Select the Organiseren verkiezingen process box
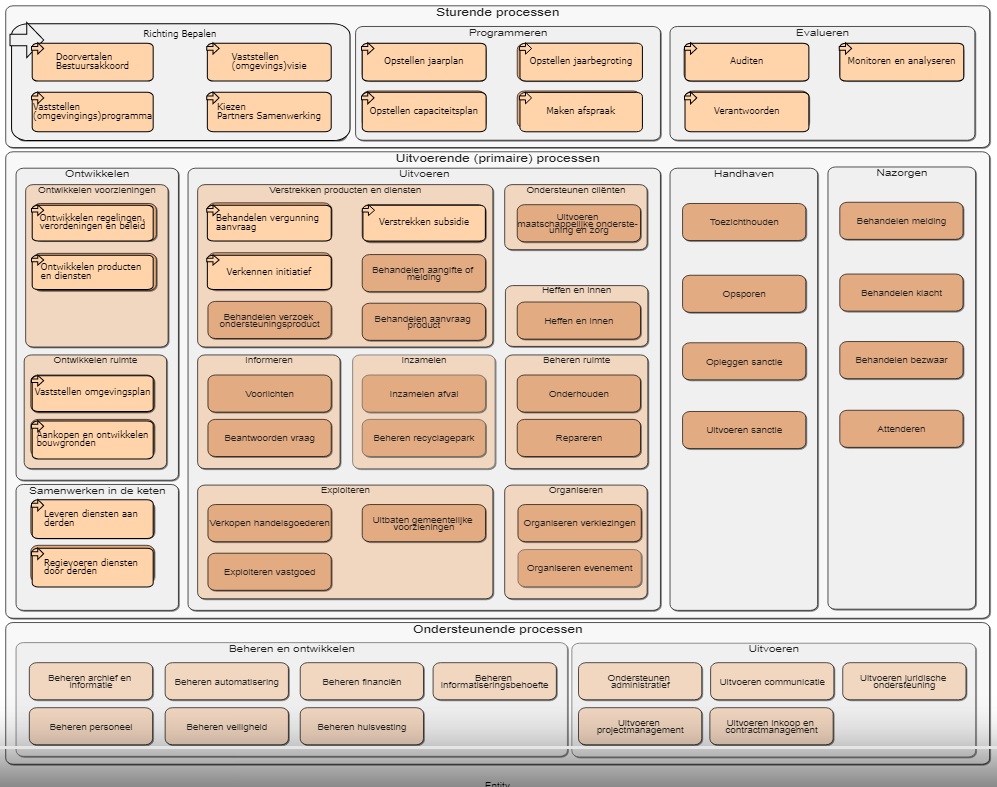 pos(579,523)
